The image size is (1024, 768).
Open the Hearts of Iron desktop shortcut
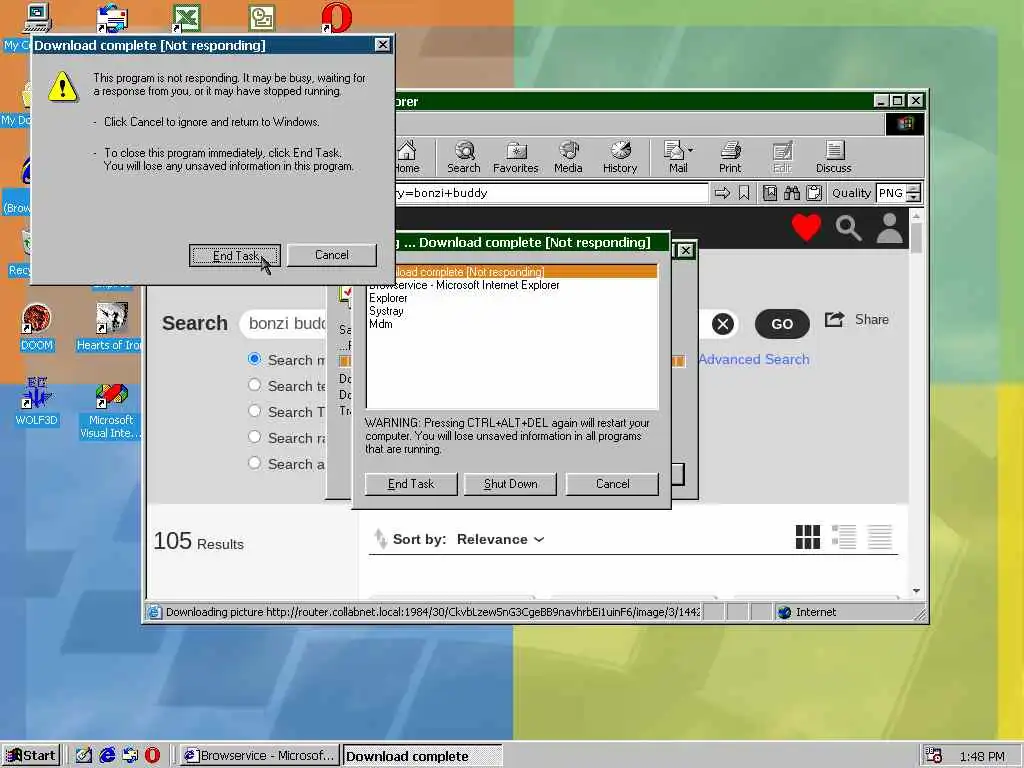(x=109, y=327)
